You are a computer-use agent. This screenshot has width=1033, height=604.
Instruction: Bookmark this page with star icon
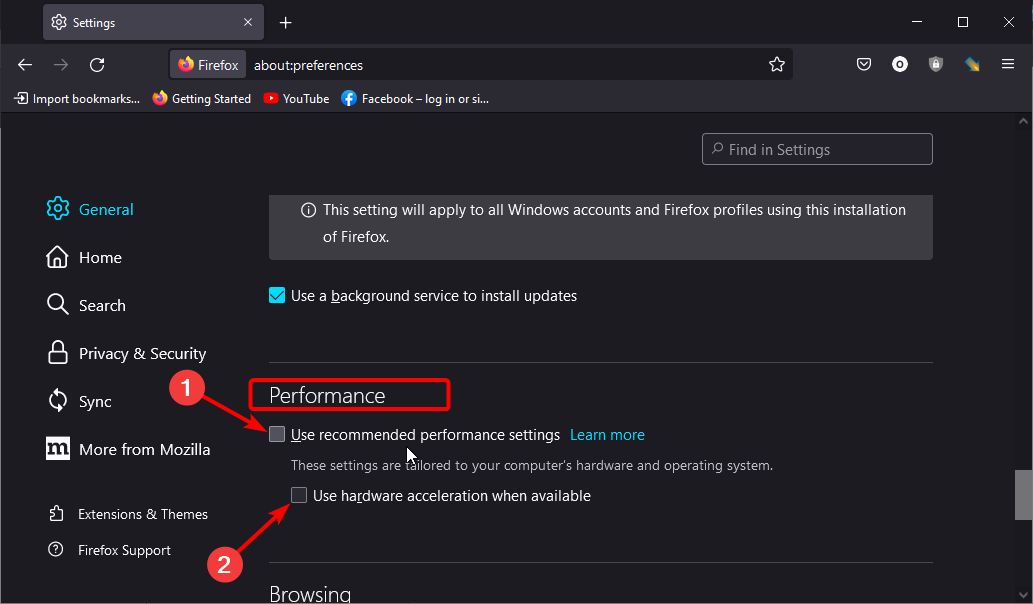[777, 65]
